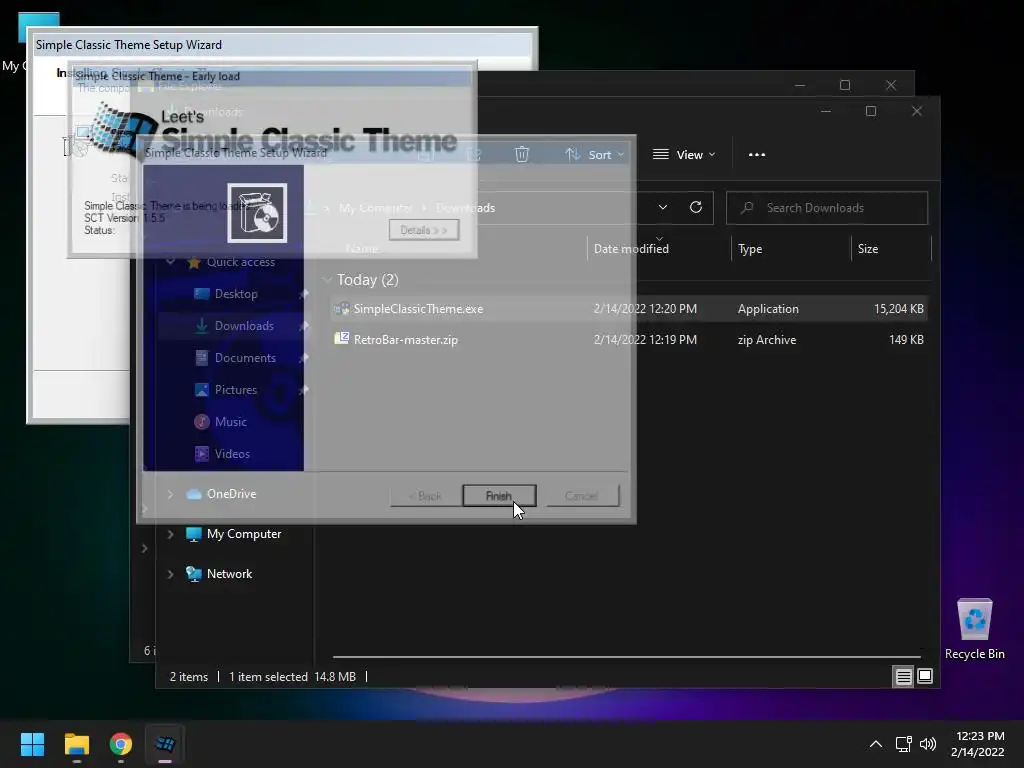Click Downloads in the address breadcrumb
Viewport: 1024px width, 768px height.
pos(466,208)
